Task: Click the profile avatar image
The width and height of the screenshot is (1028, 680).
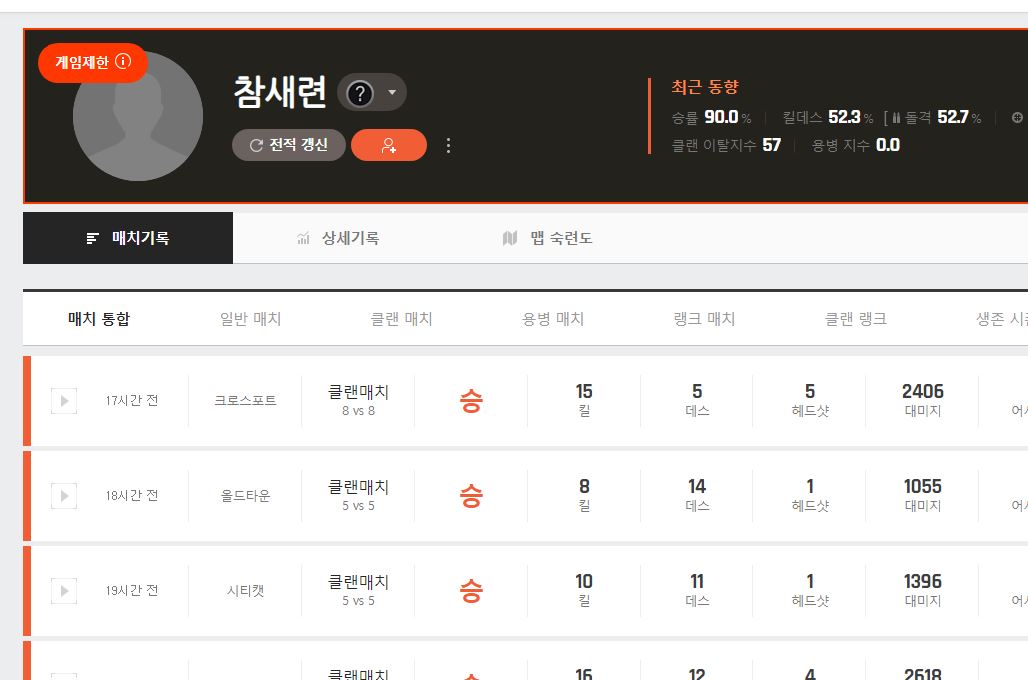Action: pos(138,117)
